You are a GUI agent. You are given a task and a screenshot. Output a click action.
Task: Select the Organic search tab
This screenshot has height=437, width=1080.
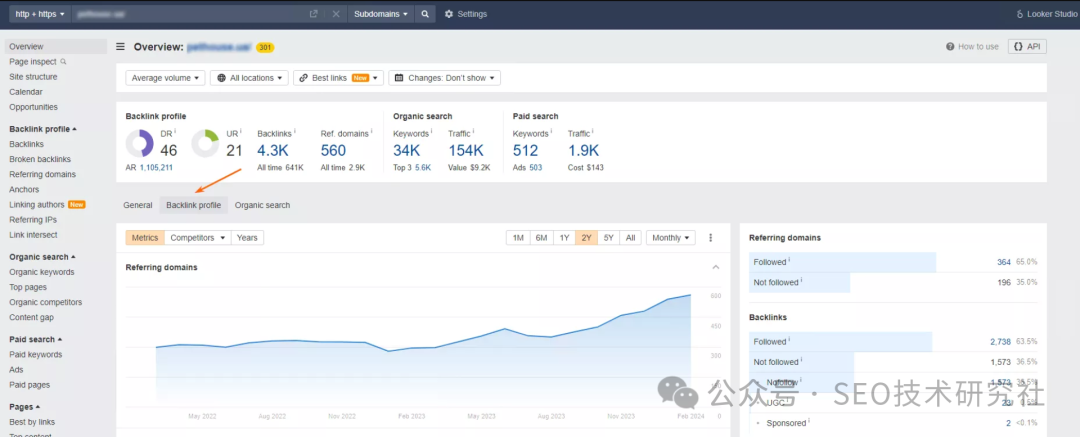pos(262,205)
